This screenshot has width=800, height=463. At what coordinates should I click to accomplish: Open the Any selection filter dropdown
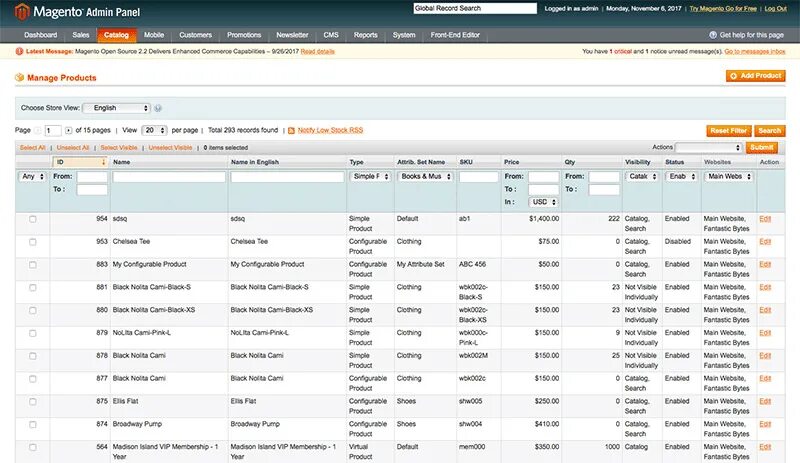tap(33, 177)
